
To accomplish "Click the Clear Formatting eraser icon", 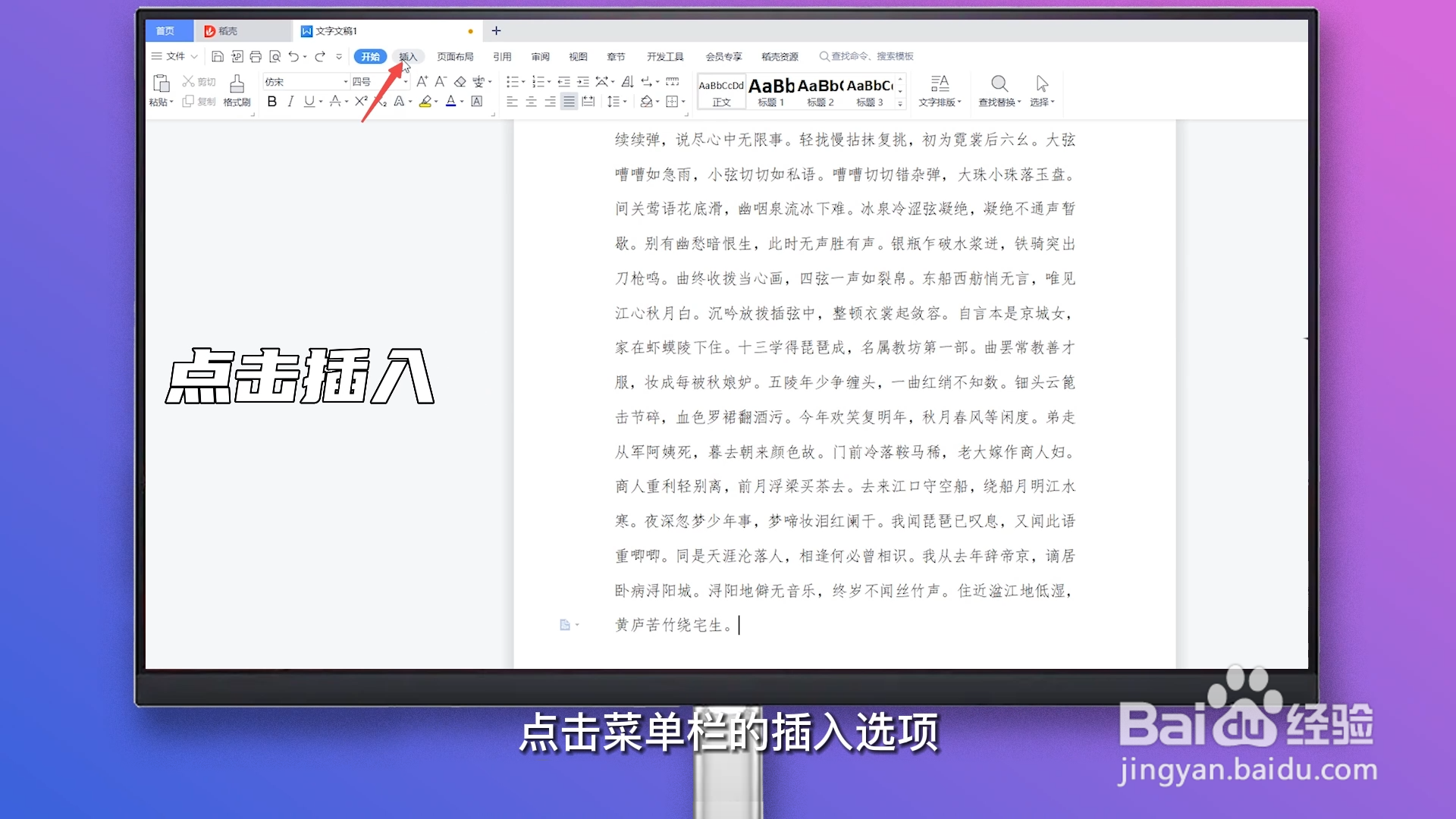I will [x=460, y=81].
